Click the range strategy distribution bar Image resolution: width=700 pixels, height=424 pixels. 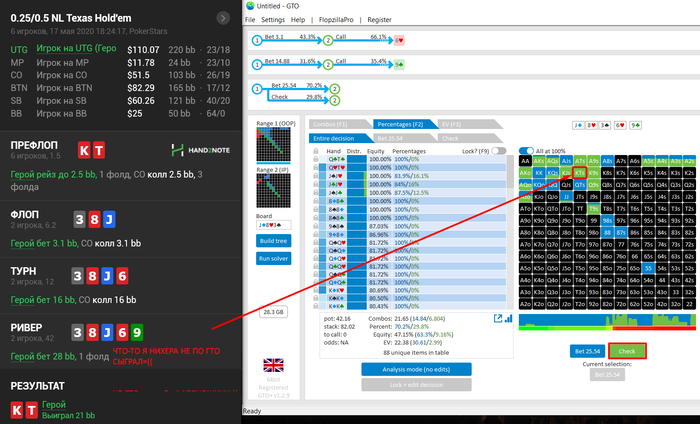pos(607,322)
